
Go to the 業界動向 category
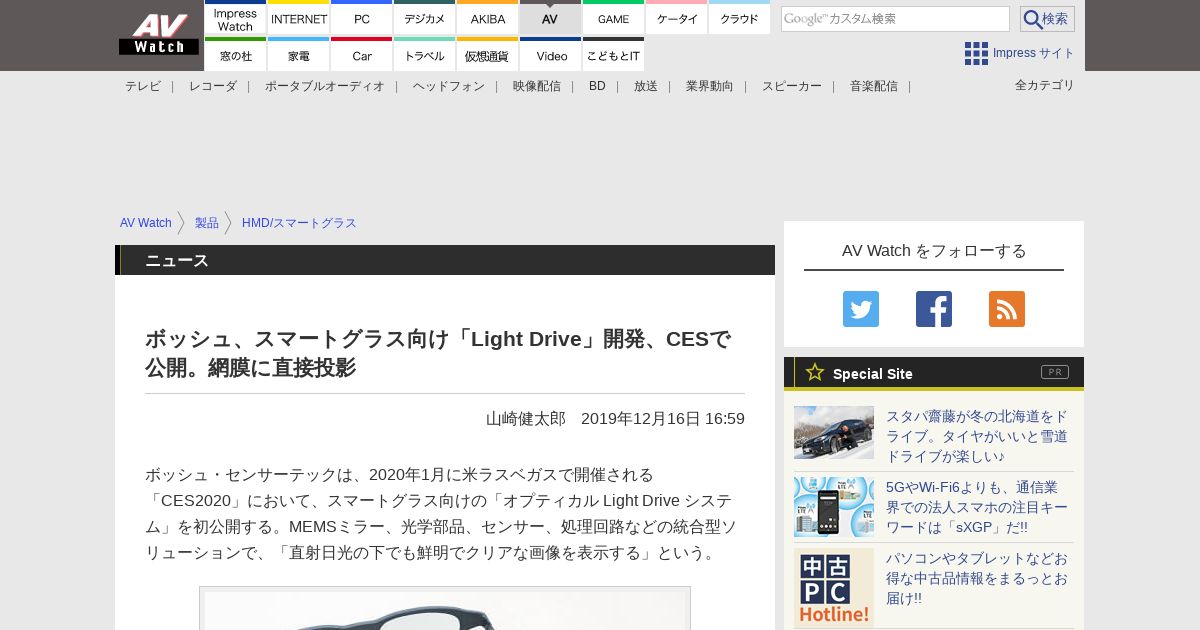point(710,86)
